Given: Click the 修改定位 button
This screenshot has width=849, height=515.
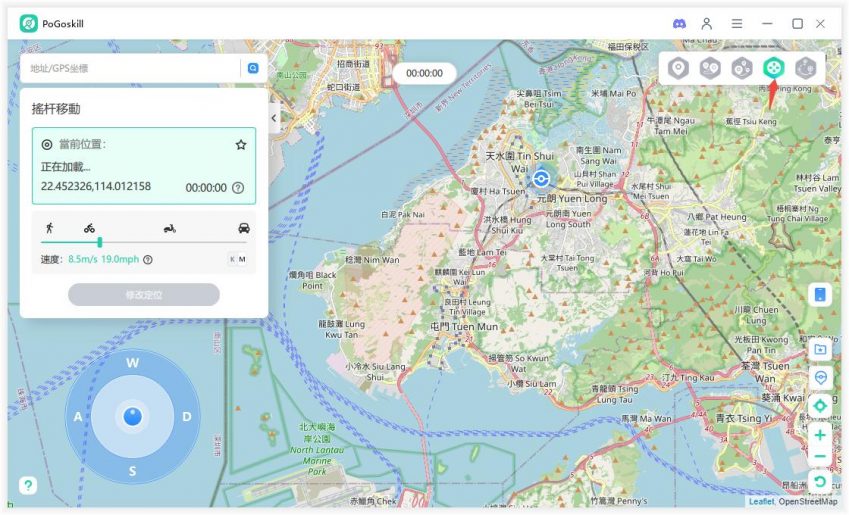Looking at the screenshot, I should click(144, 295).
